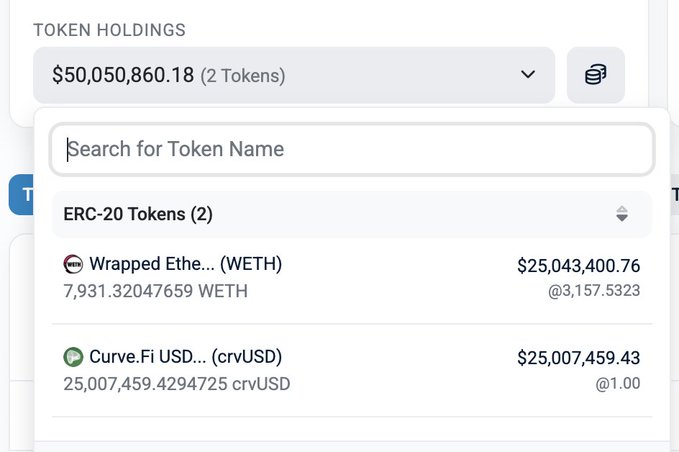The image size is (679, 452).
Task: Select the Wrapped Ether (WETH) entry
Action: (x=185, y=264)
